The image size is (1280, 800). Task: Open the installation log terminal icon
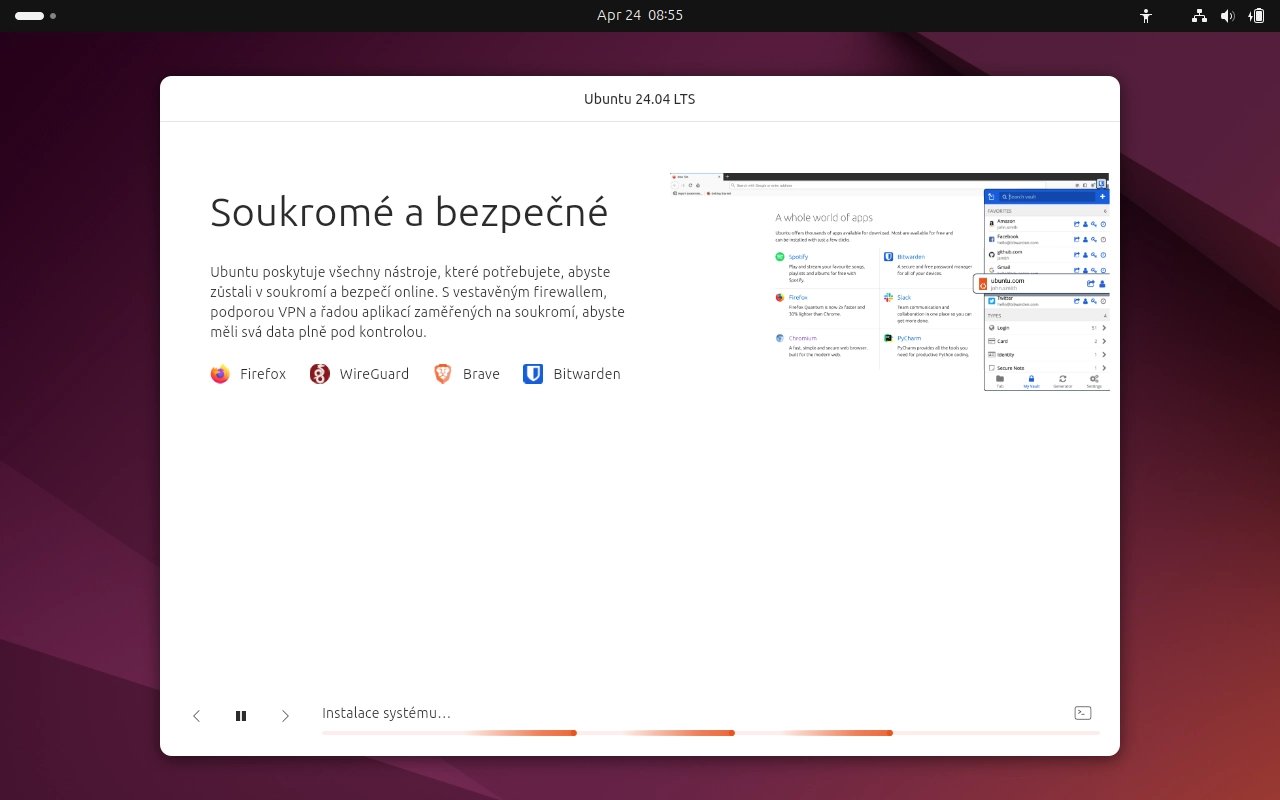click(x=1082, y=713)
